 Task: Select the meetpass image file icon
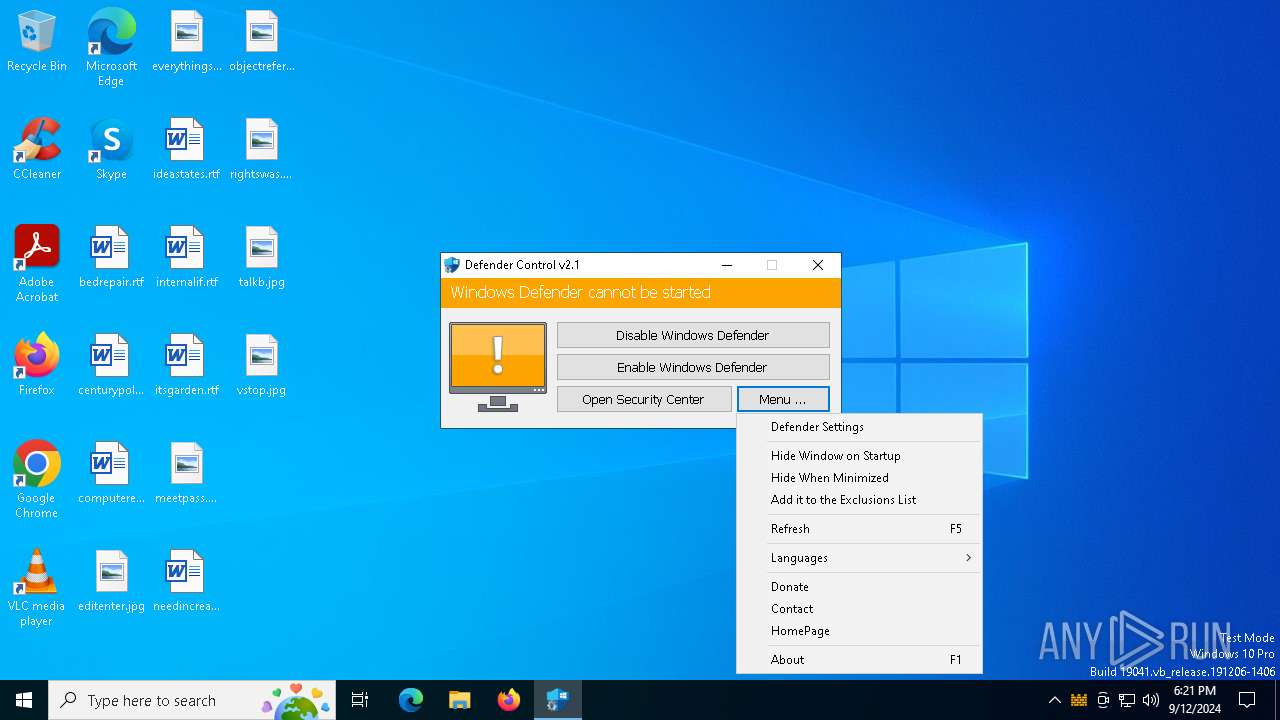[186, 474]
